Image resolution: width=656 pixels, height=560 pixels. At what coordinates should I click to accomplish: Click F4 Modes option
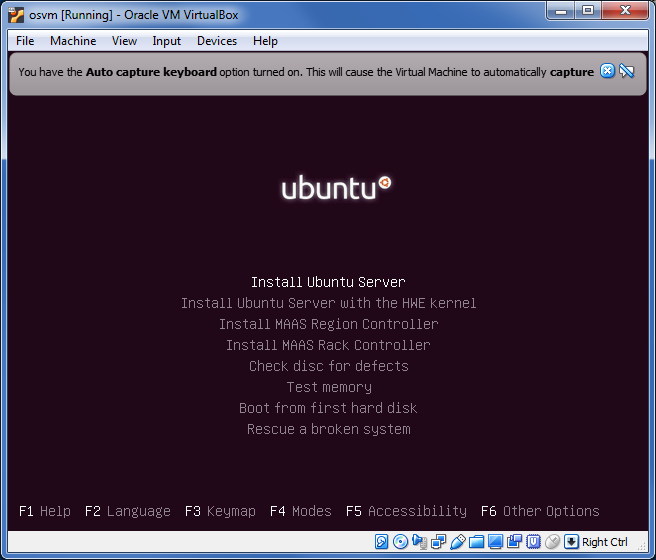click(301, 511)
